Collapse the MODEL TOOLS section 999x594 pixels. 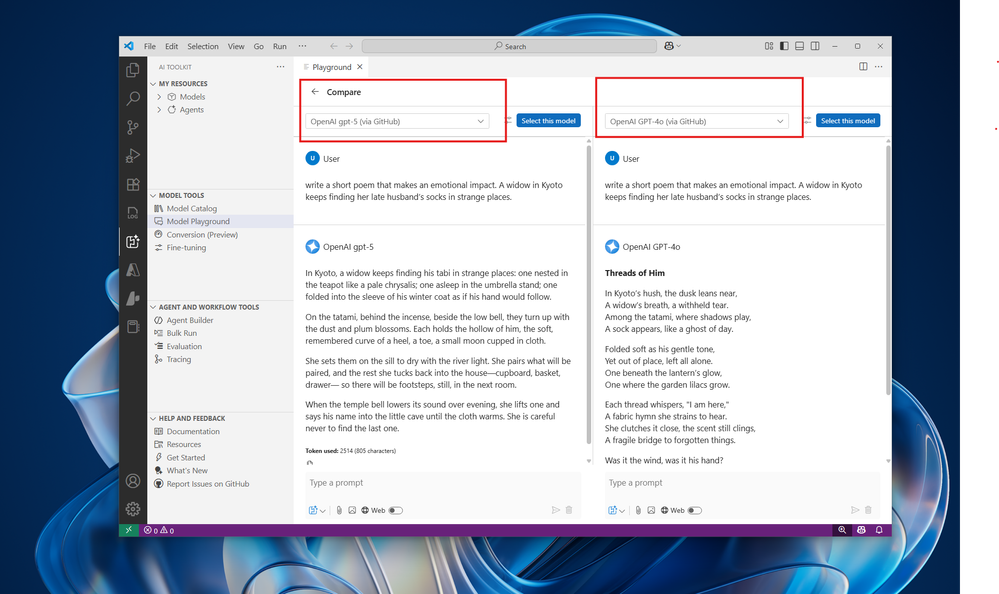tap(153, 195)
